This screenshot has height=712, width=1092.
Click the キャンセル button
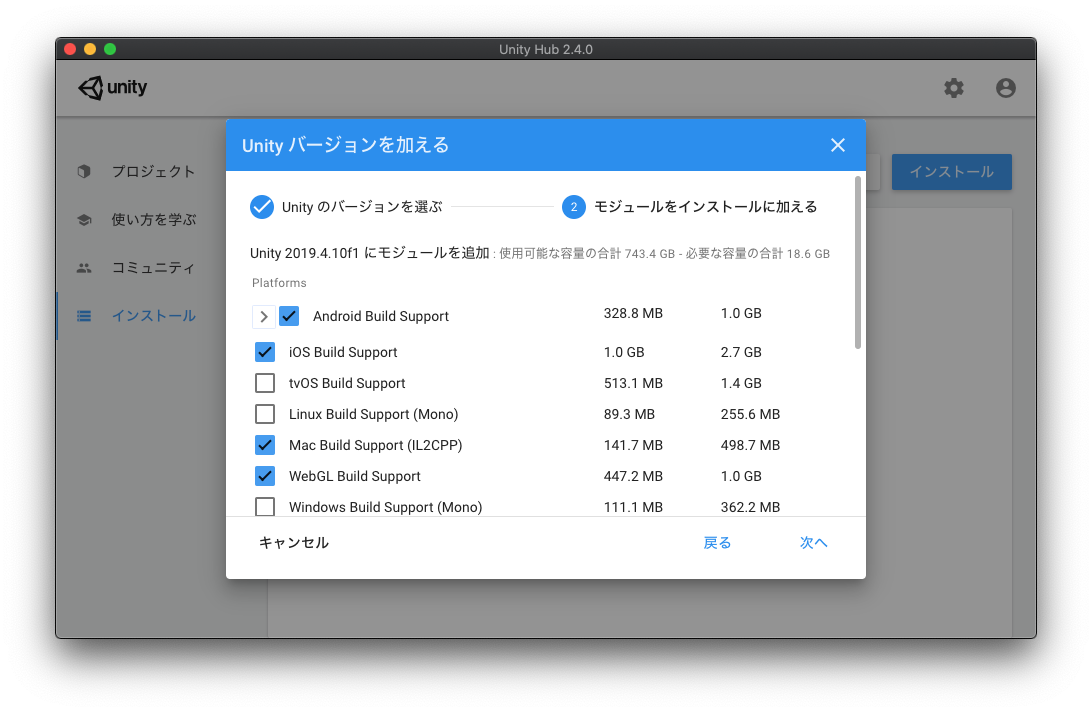[x=294, y=543]
